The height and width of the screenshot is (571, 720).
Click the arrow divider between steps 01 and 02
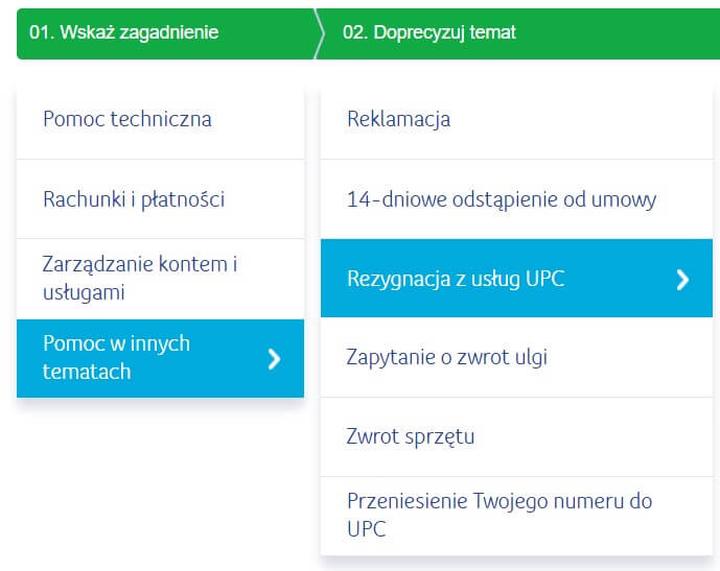click(319, 33)
